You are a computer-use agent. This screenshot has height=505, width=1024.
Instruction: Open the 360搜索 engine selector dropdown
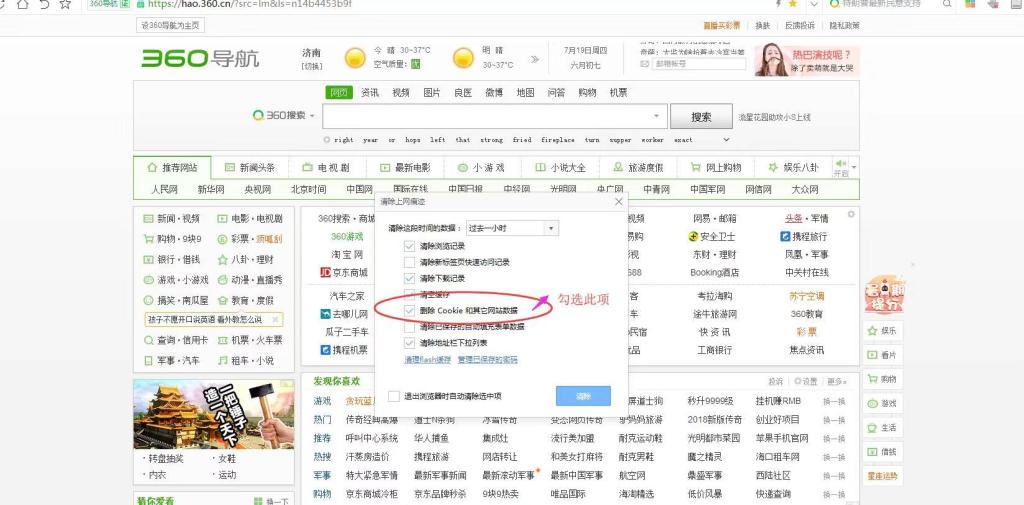point(312,116)
